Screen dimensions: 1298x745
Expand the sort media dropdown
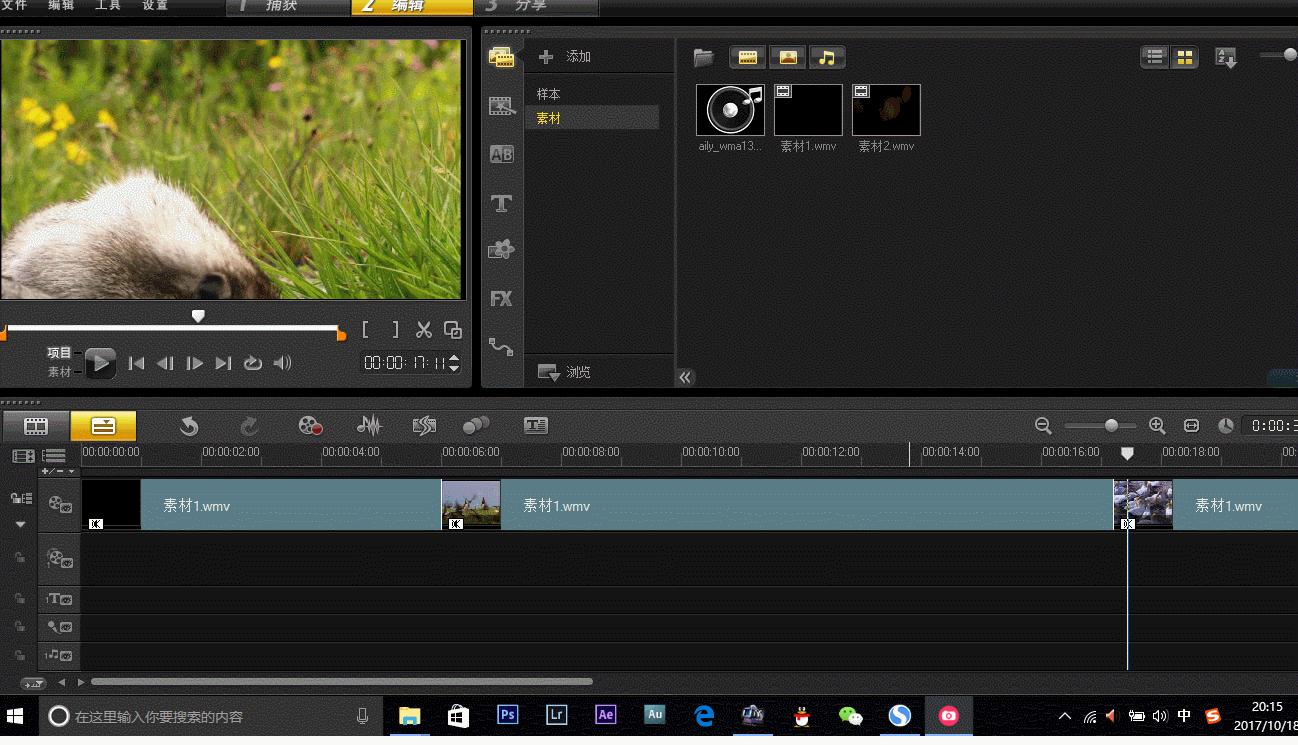tap(1226, 58)
